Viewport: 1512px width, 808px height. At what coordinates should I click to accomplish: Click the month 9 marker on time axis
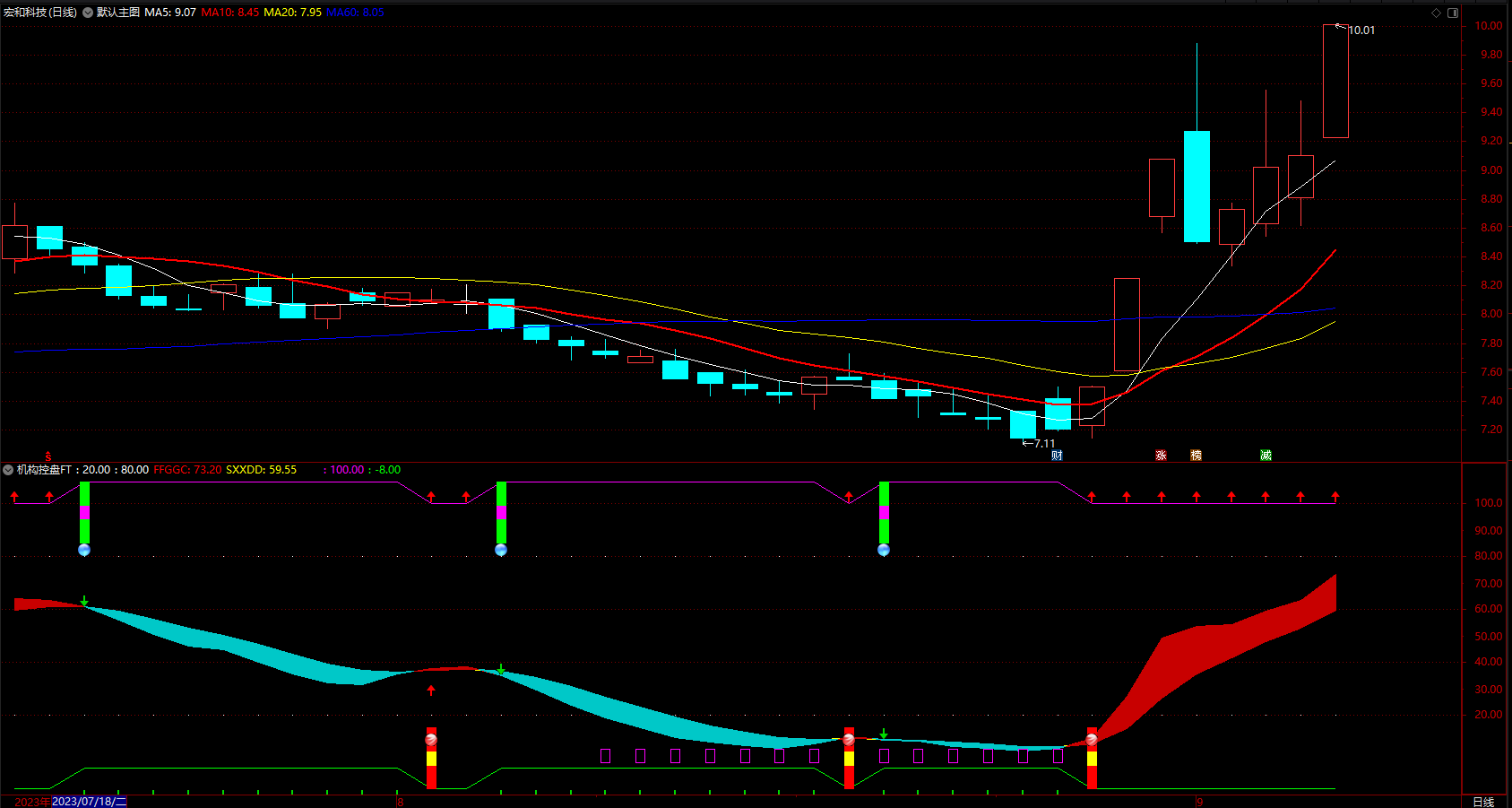(x=1199, y=802)
